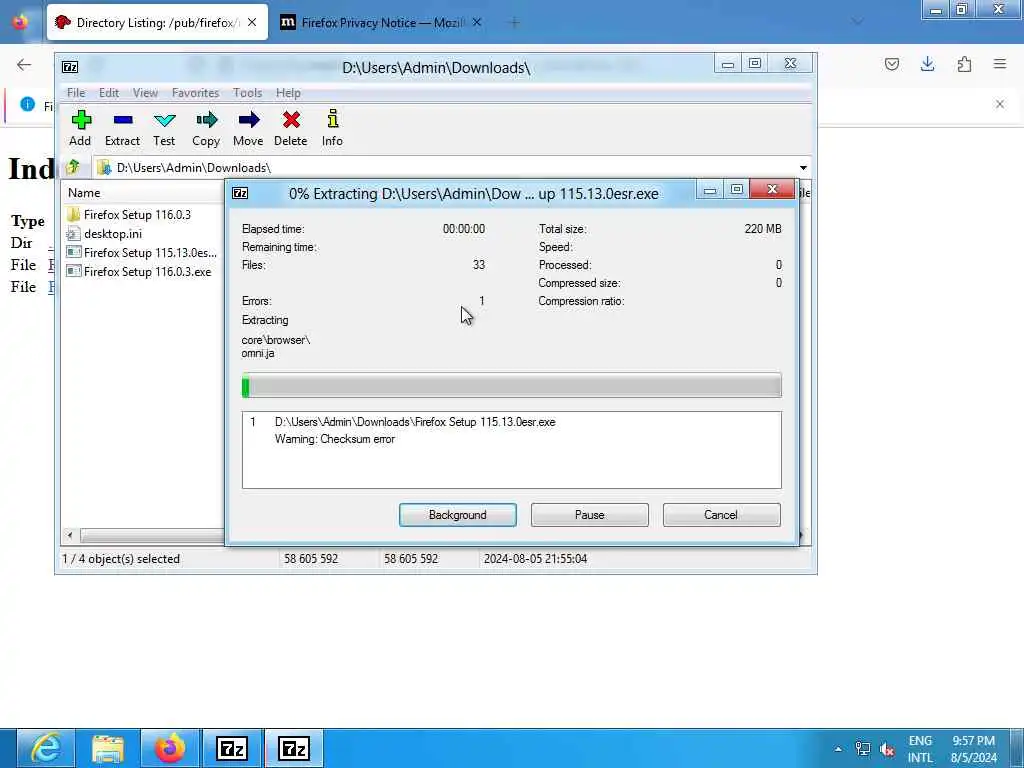Open Firefox extensions menu
Viewport: 1024px width, 768px height.
pos(964,64)
